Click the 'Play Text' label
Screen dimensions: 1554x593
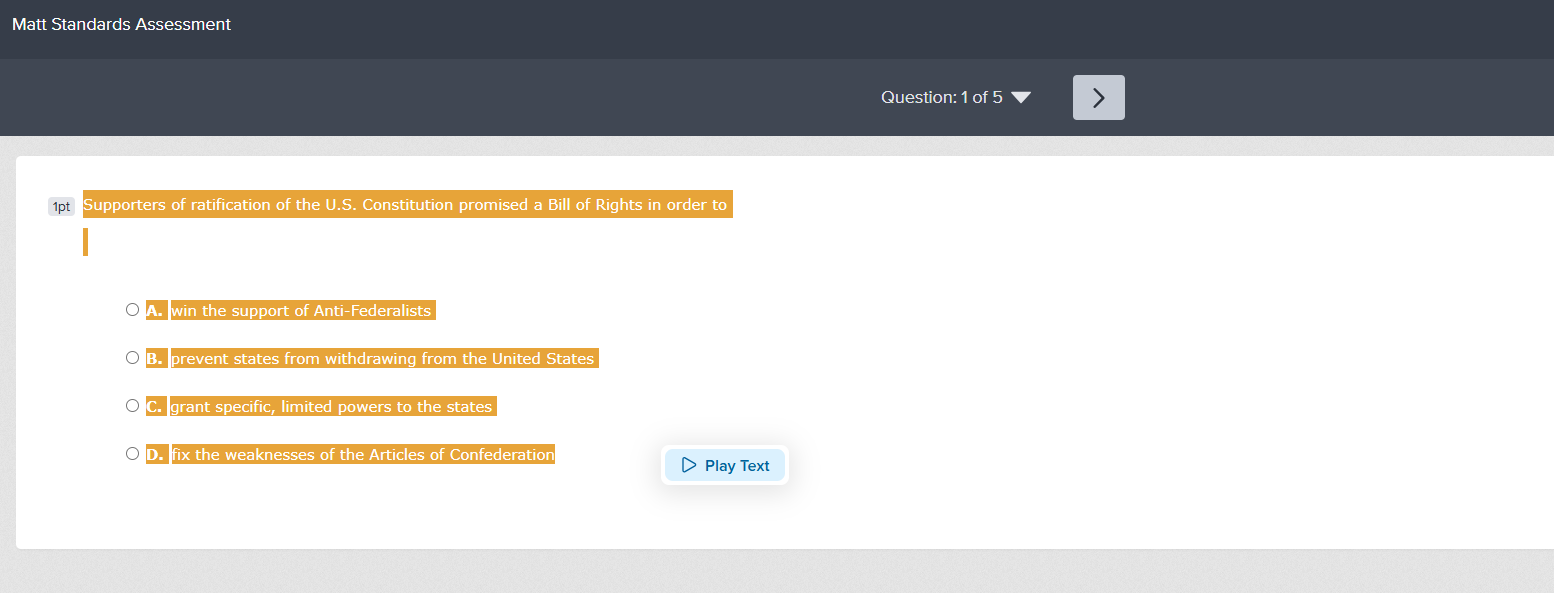pos(737,466)
